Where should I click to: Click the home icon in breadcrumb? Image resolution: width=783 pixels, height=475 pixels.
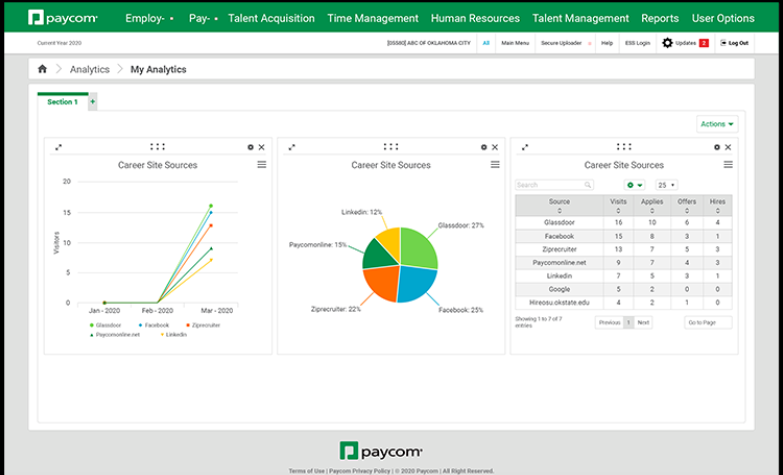coord(42,69)
